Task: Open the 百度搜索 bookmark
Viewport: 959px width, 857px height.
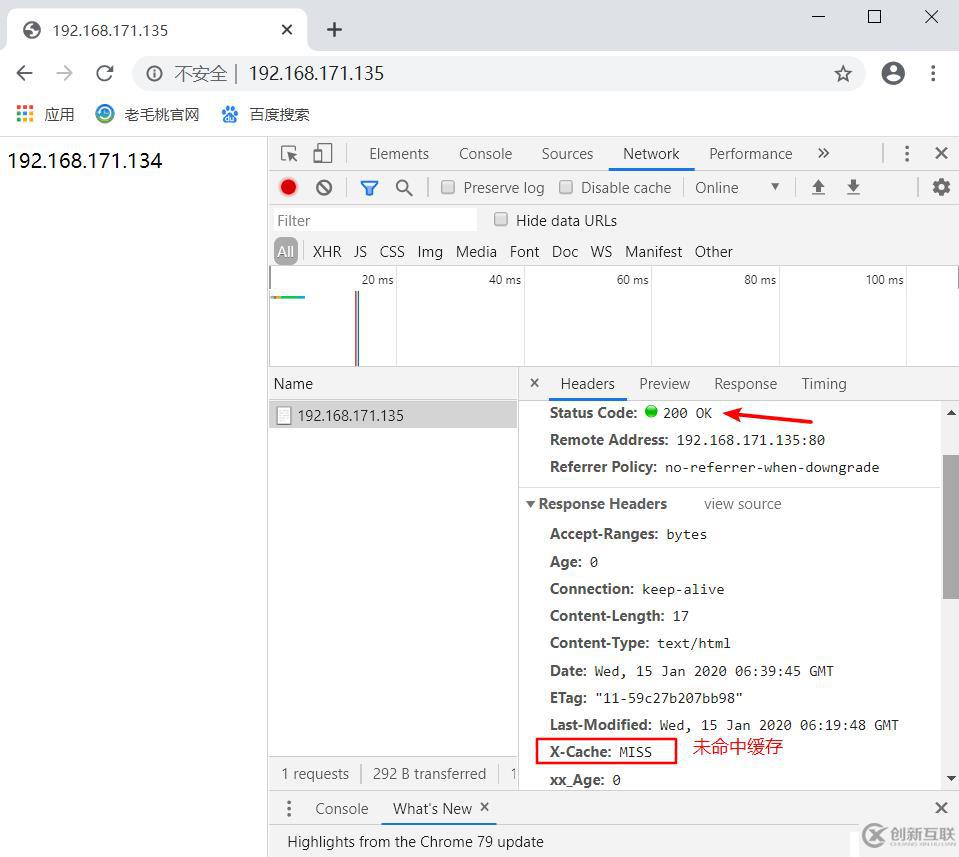Action: tap(265, 114)
